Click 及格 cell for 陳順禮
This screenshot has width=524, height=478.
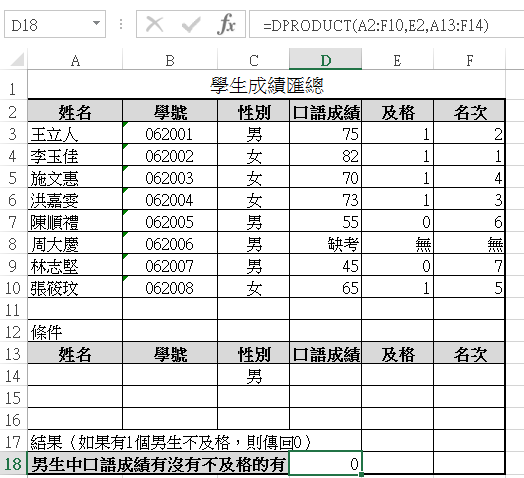point(397,222)
